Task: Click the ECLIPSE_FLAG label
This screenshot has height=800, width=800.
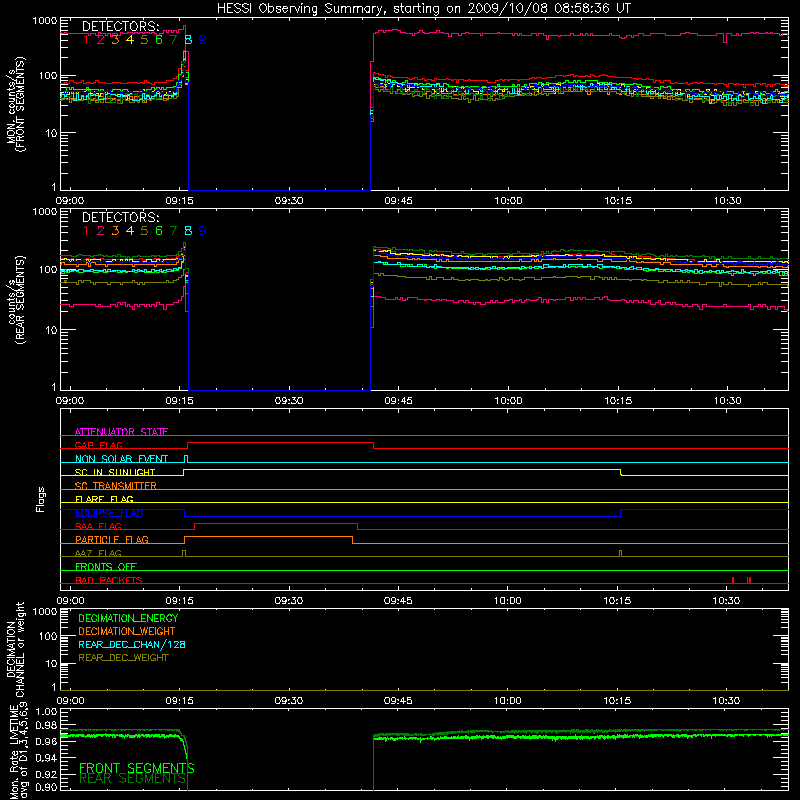Action: point(109,513)
